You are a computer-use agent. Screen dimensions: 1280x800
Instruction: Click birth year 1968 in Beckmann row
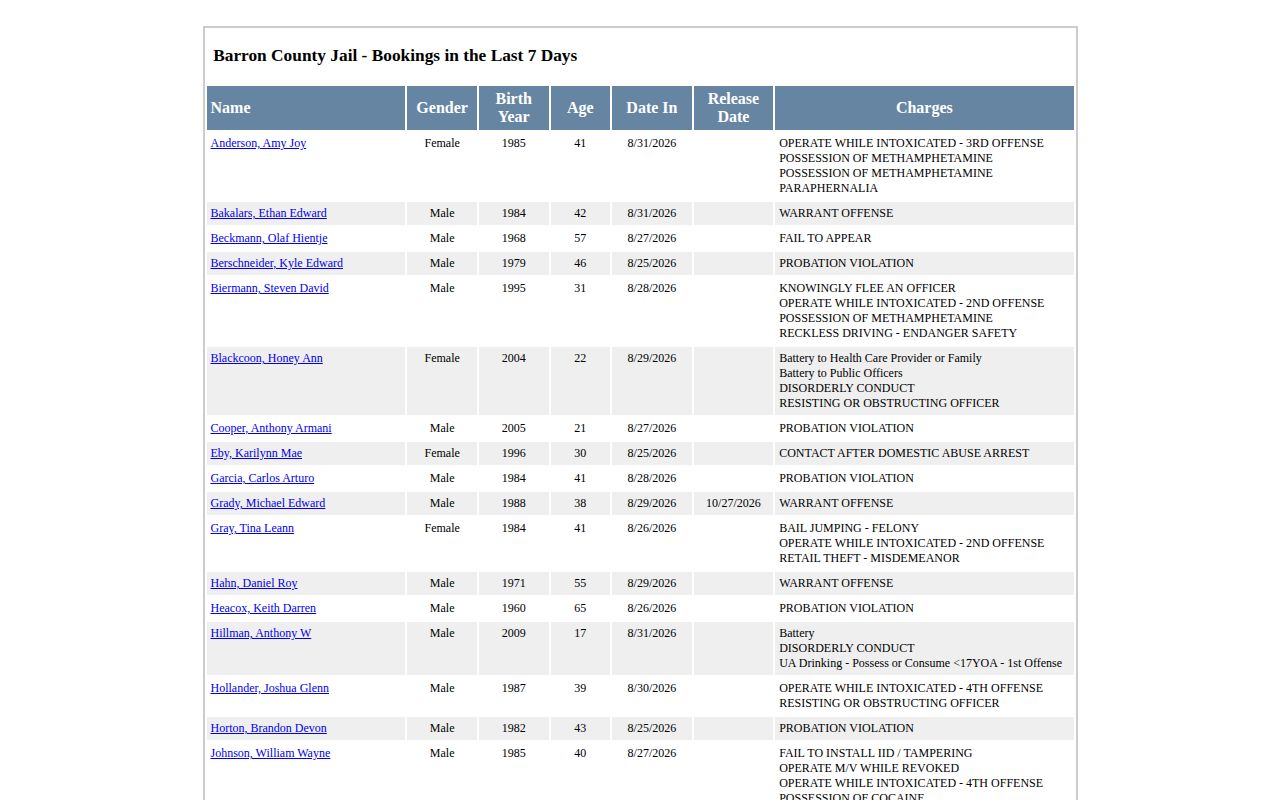514,238
